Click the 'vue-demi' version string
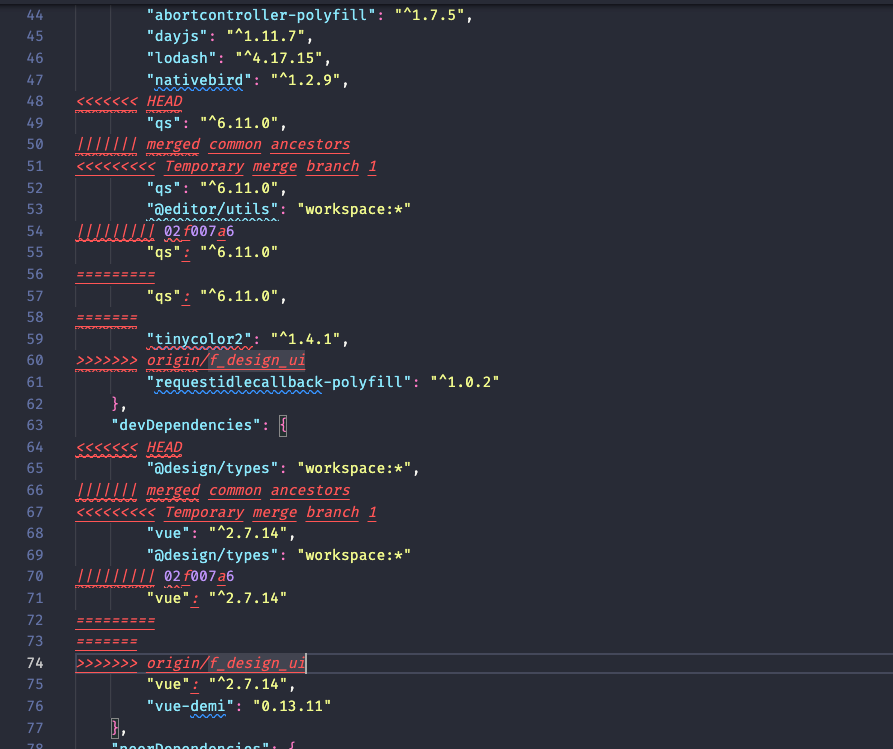Image resolution: width=893 pixels, height=749 pixels. 290,705
